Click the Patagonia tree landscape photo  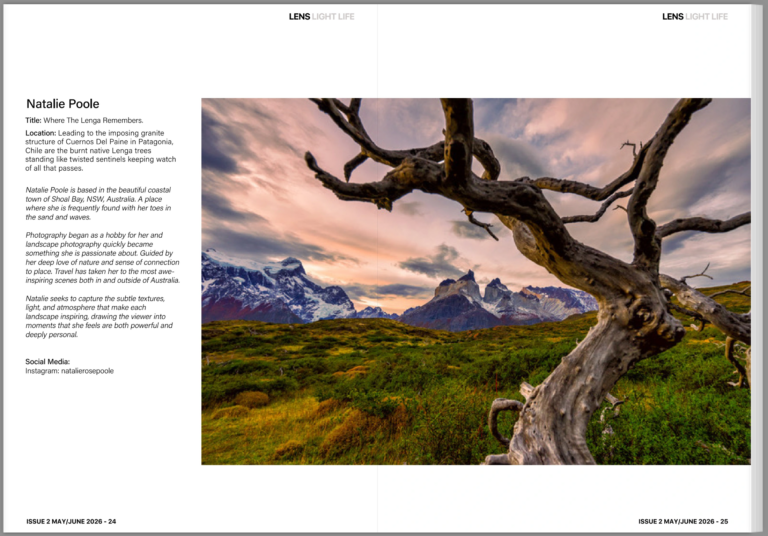point(476,281)
